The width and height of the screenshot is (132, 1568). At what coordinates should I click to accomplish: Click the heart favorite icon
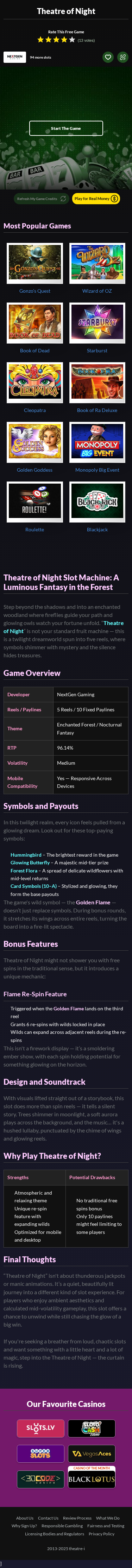click(x=108, y=57)
